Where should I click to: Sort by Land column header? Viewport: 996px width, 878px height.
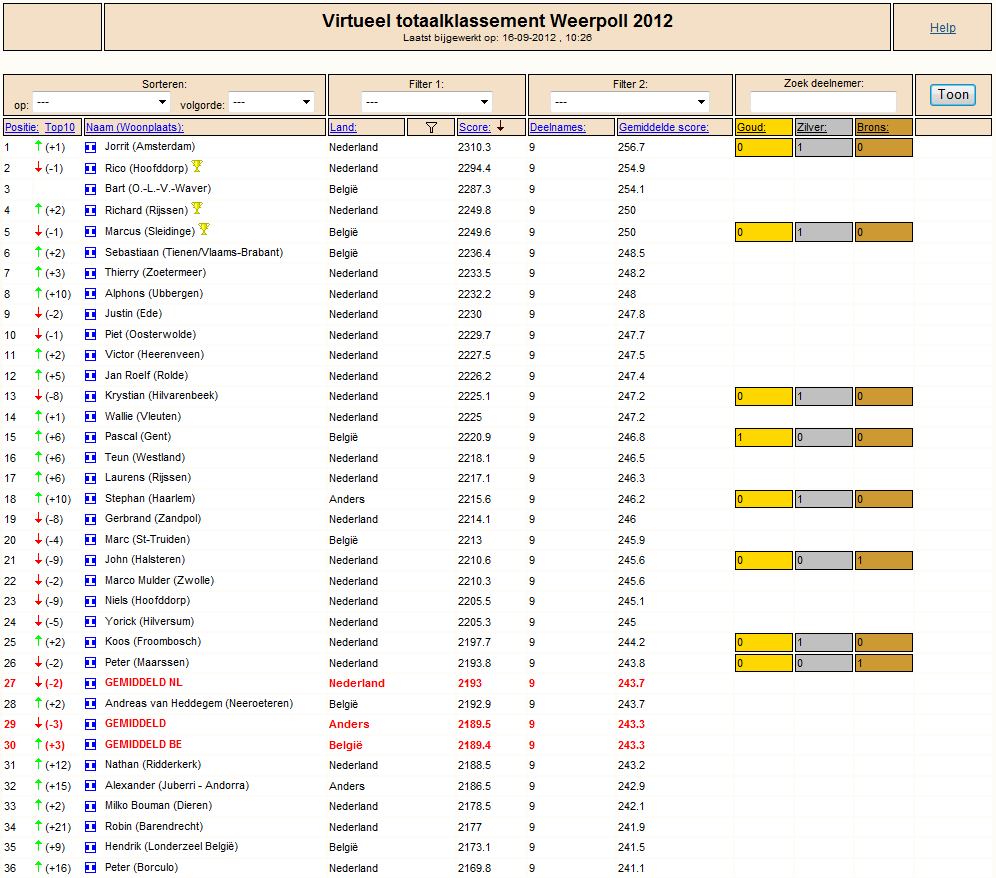point(343,127)
